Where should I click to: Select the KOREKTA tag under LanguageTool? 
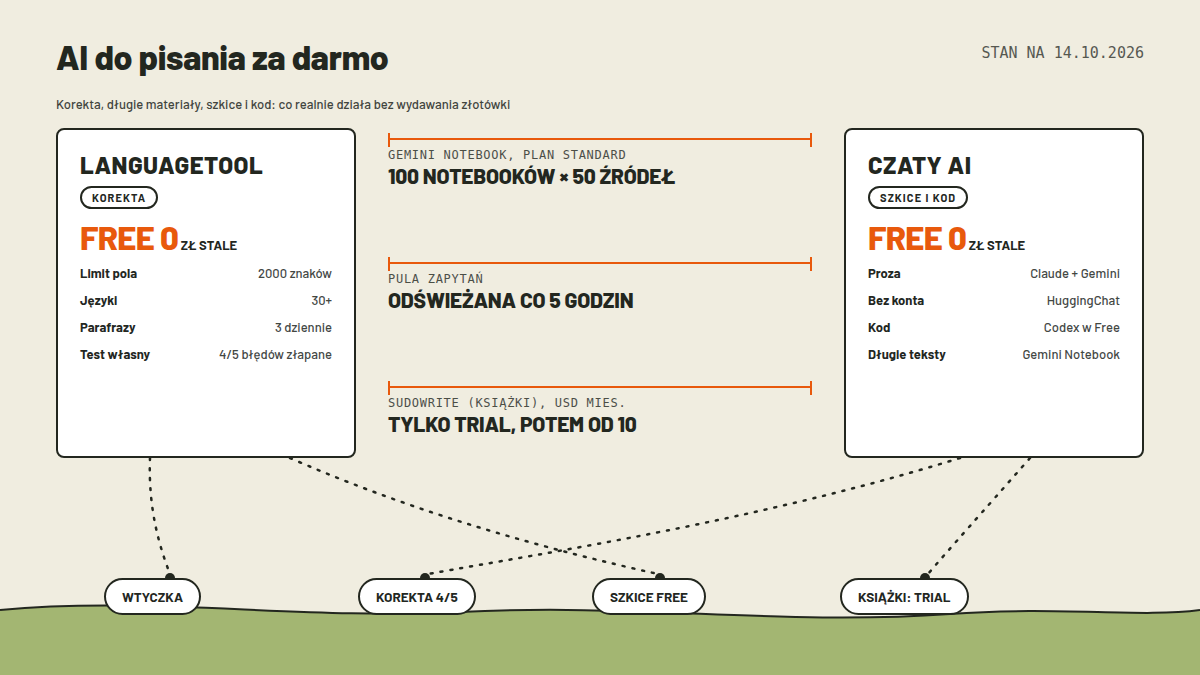point(119,198)
